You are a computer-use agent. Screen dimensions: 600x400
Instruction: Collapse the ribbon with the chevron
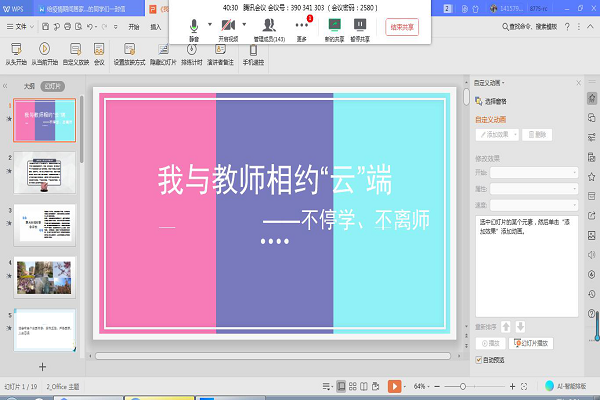(x=590, y=26)
